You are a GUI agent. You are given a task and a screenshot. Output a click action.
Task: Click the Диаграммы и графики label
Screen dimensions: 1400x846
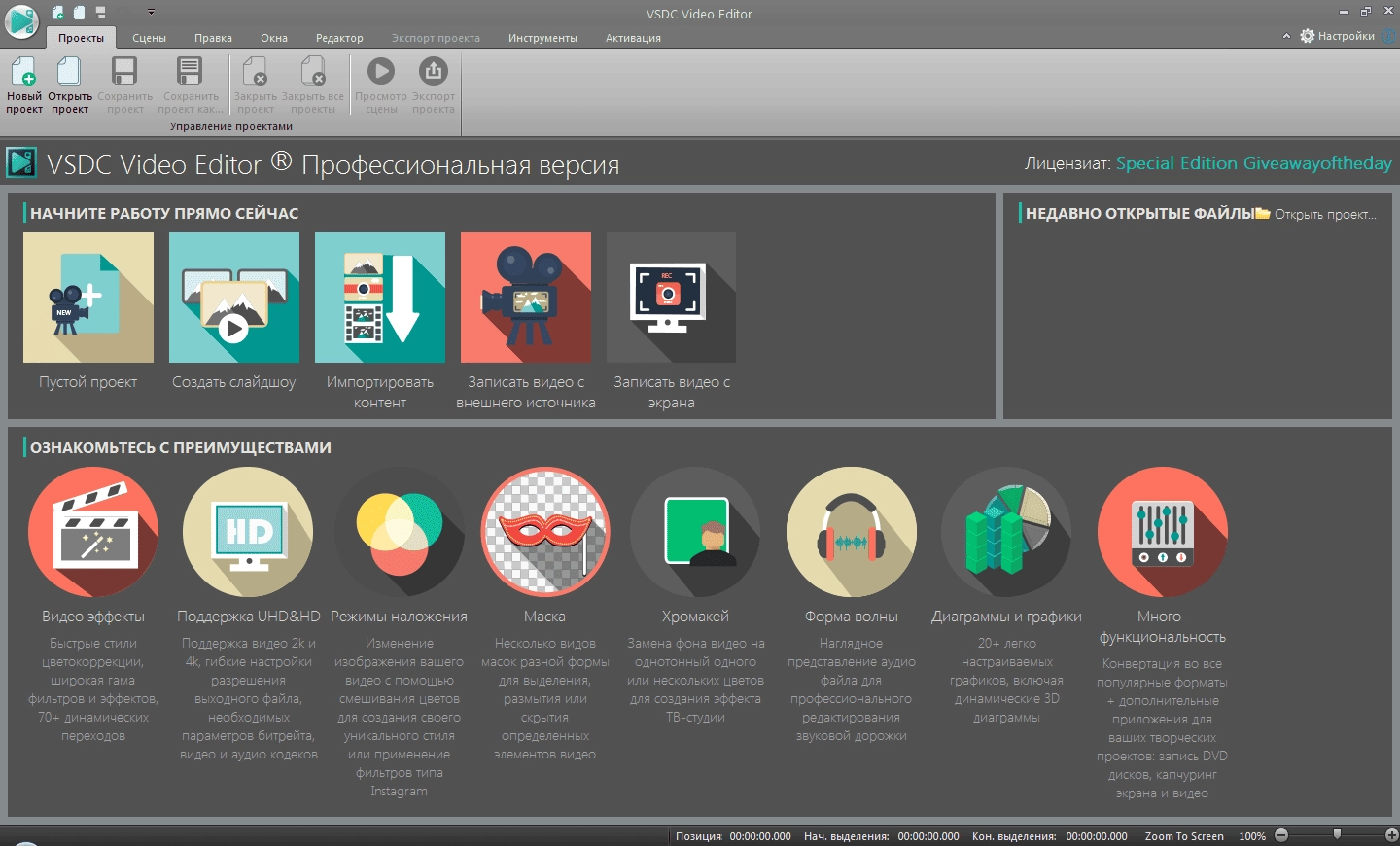(x=1006, y=617)
